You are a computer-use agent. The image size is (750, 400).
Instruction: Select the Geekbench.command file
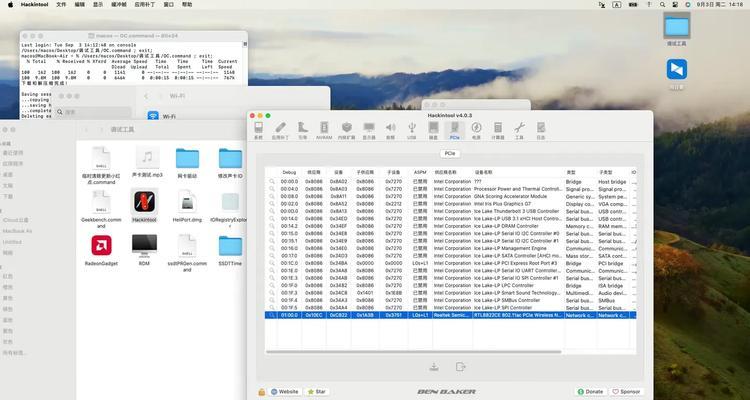(101, 201)
